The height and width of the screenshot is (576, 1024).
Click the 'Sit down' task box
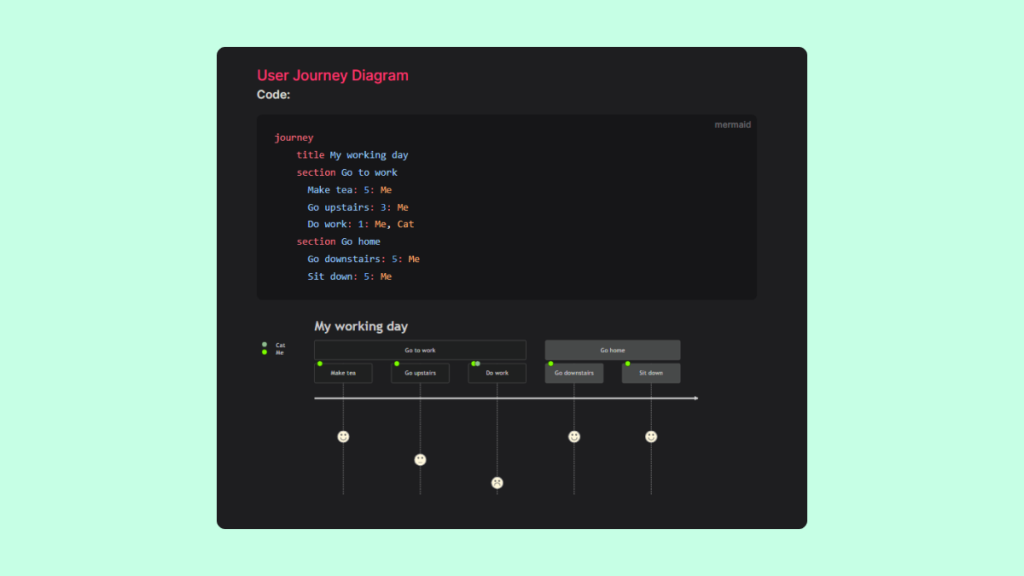tap(651, 373)
